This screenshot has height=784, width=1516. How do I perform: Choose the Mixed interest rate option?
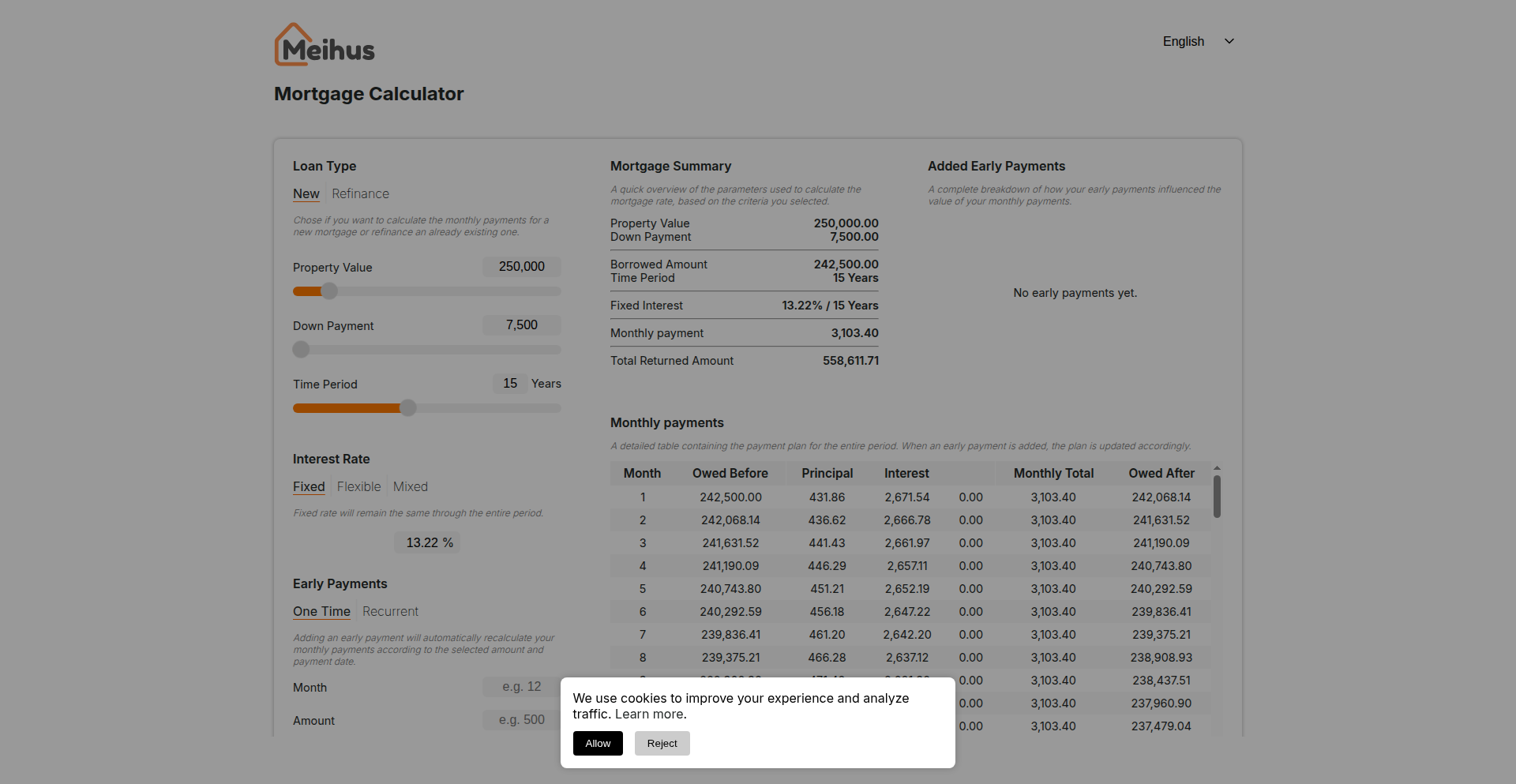coord(410,487)
